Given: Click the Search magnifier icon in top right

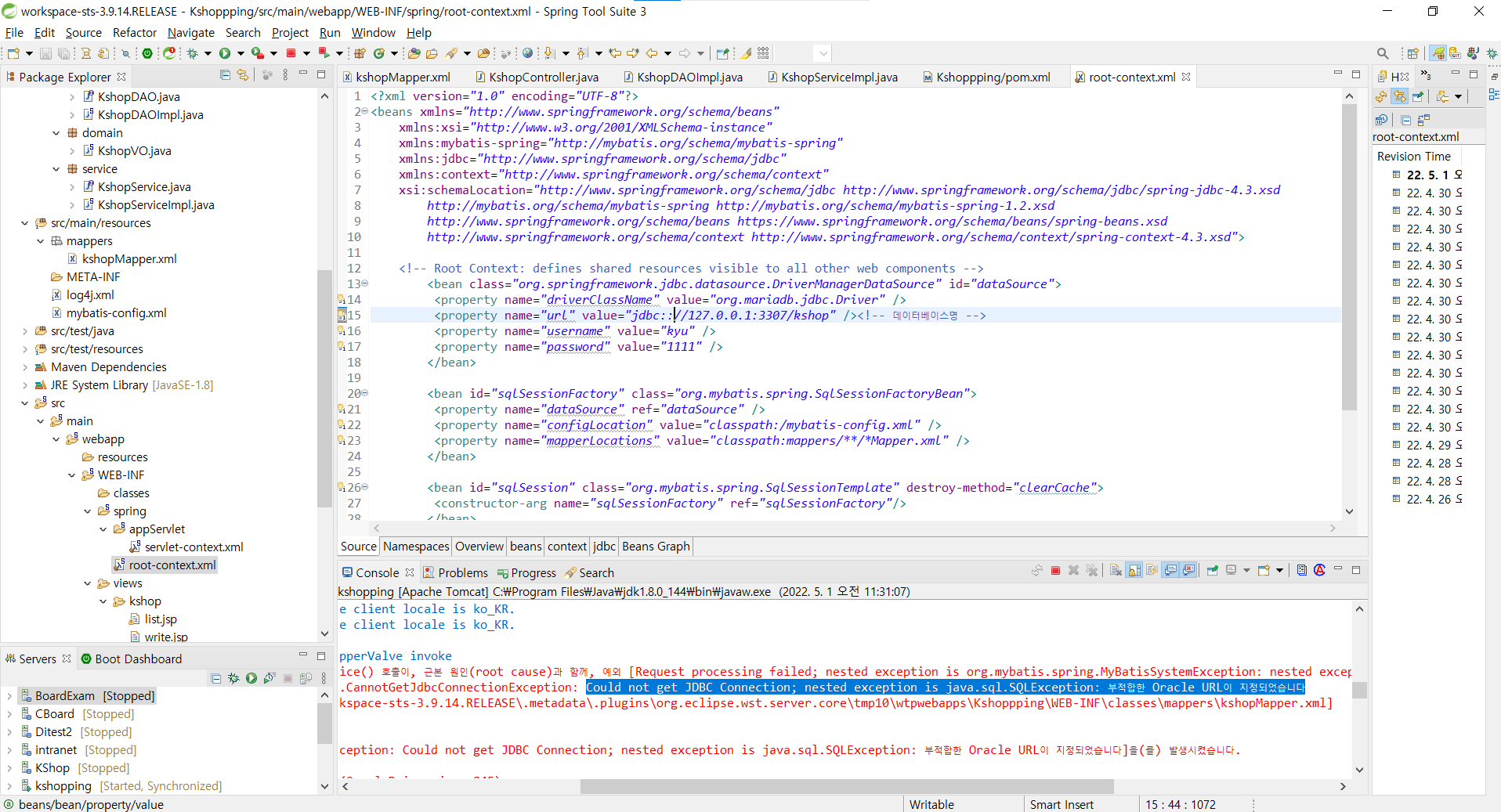Looking at the screenshot, I should (1383, 53).
